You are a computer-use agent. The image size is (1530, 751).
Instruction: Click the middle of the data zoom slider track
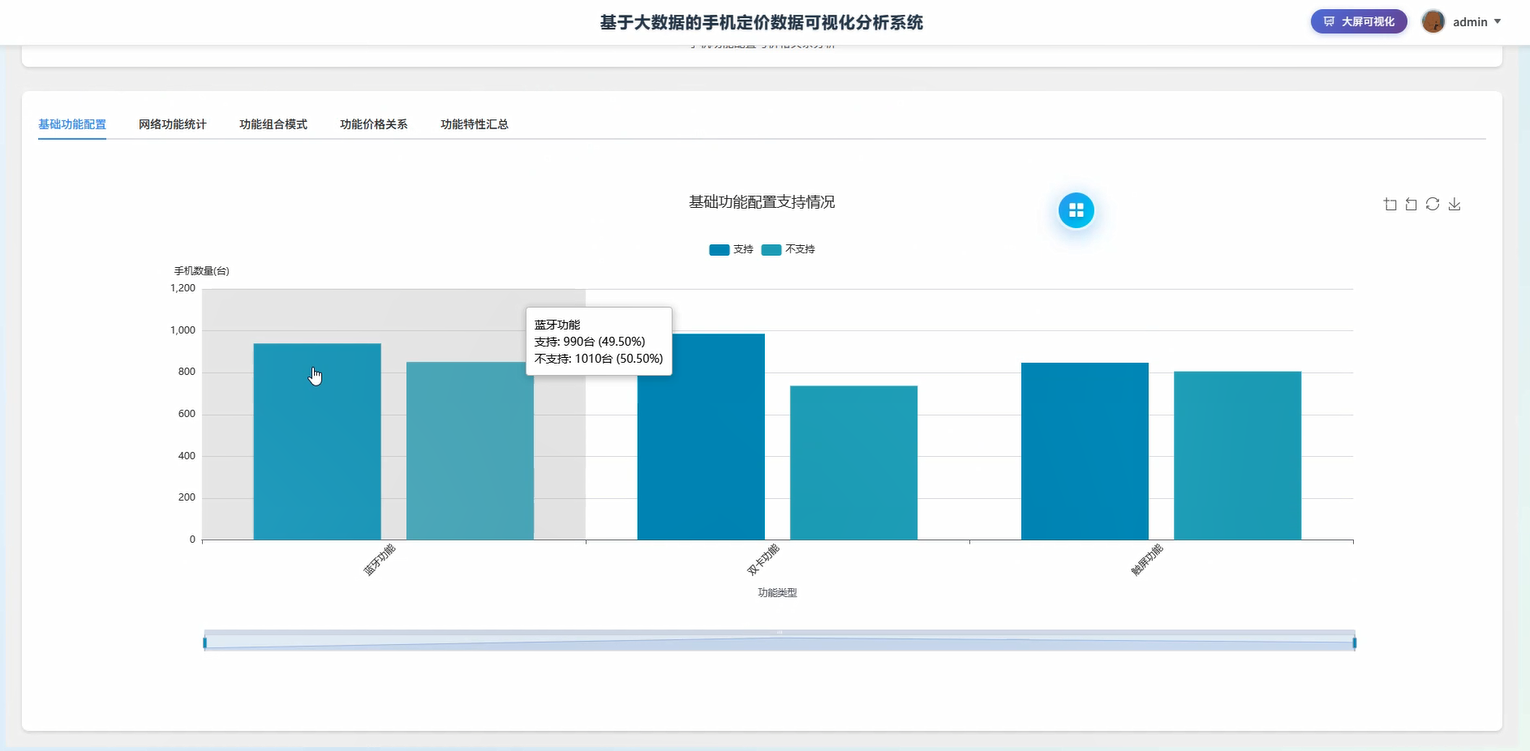click(x=779, y=642)
